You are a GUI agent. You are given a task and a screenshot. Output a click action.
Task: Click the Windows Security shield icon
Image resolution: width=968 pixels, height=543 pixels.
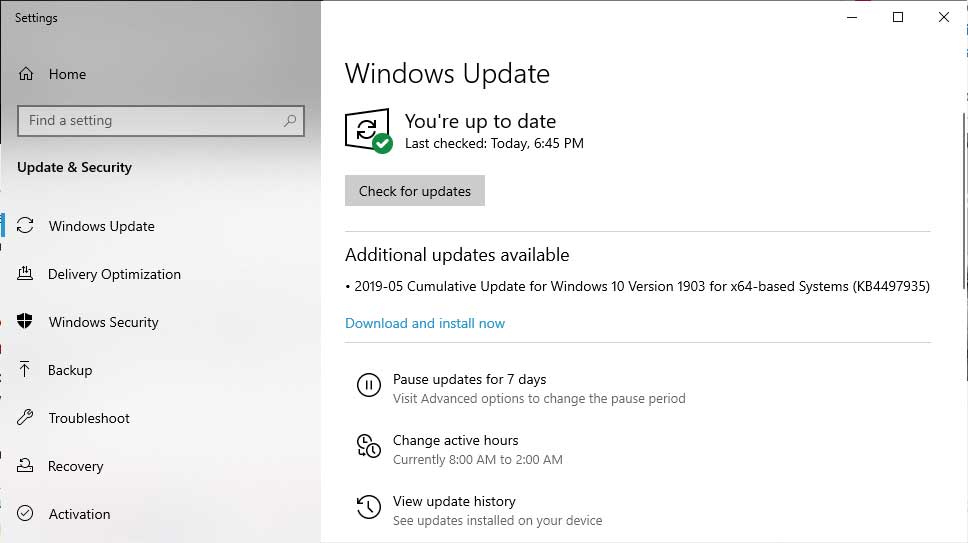point(25,321)
